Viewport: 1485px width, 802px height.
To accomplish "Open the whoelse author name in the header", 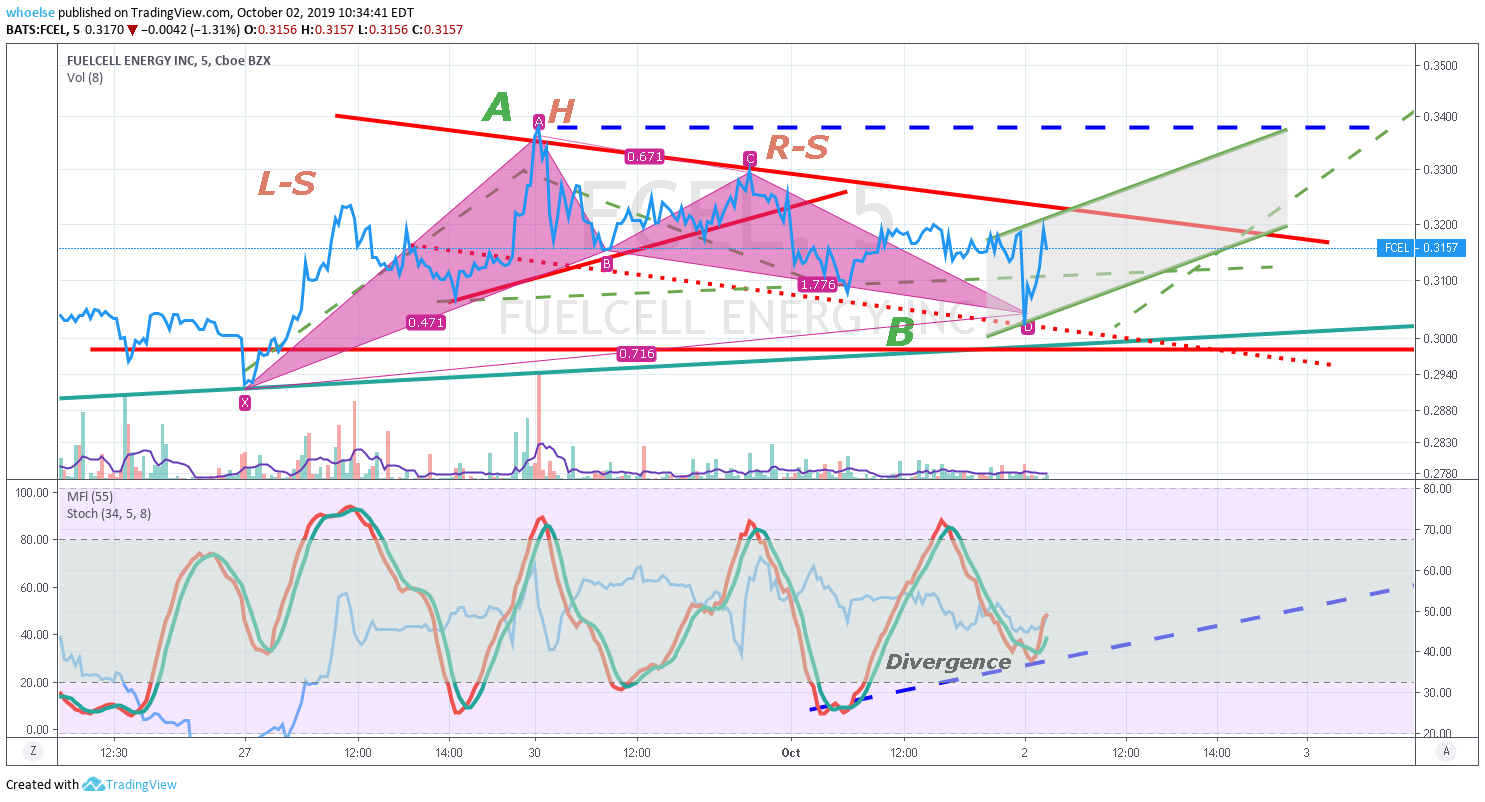I will pyautogui.click(x=30, y=11).
